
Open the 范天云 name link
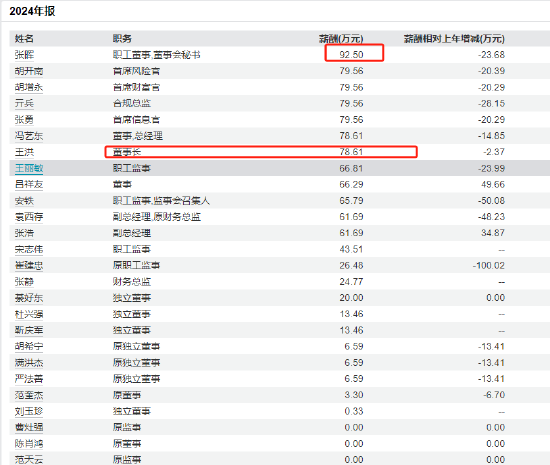coord(29,459)
